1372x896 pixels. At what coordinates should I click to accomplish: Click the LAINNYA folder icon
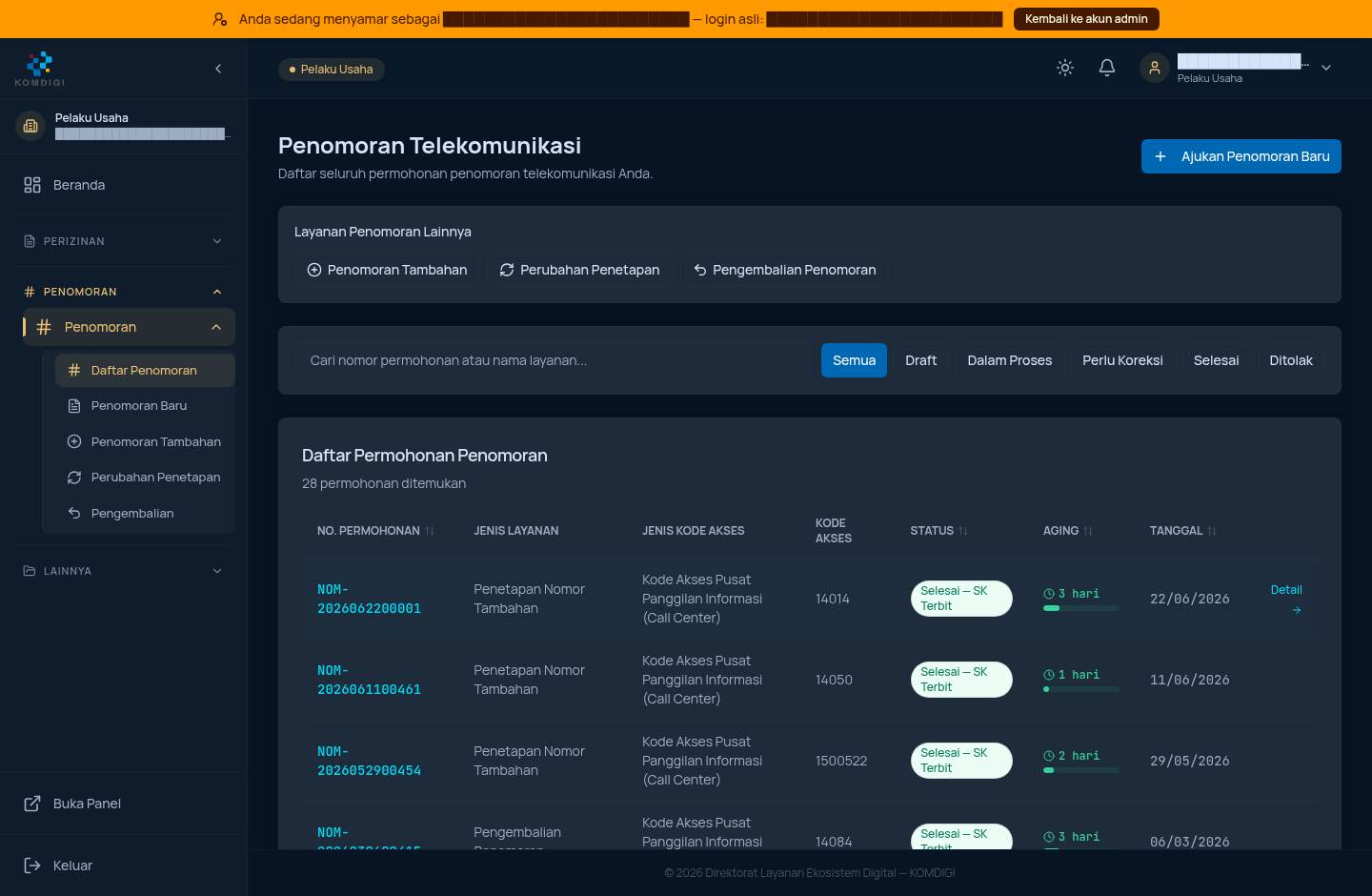click(30, 571)
